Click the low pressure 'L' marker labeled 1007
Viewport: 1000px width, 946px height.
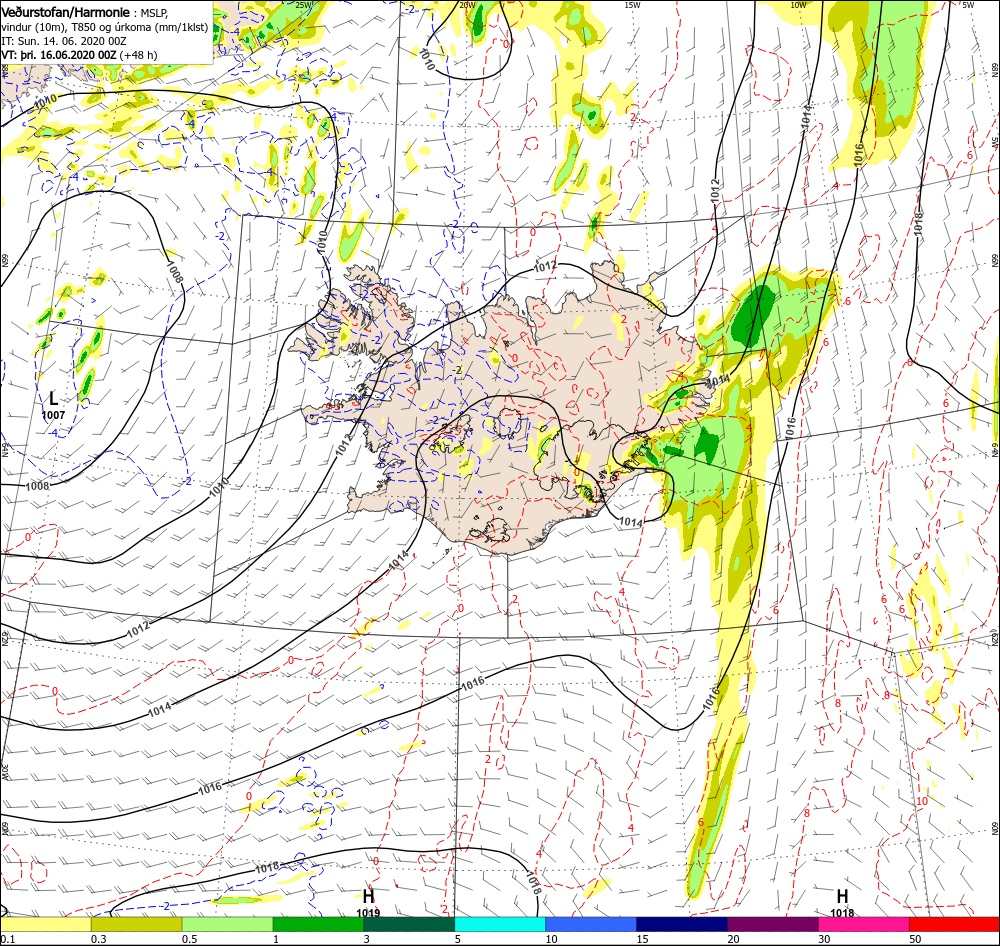pos(54,399)
